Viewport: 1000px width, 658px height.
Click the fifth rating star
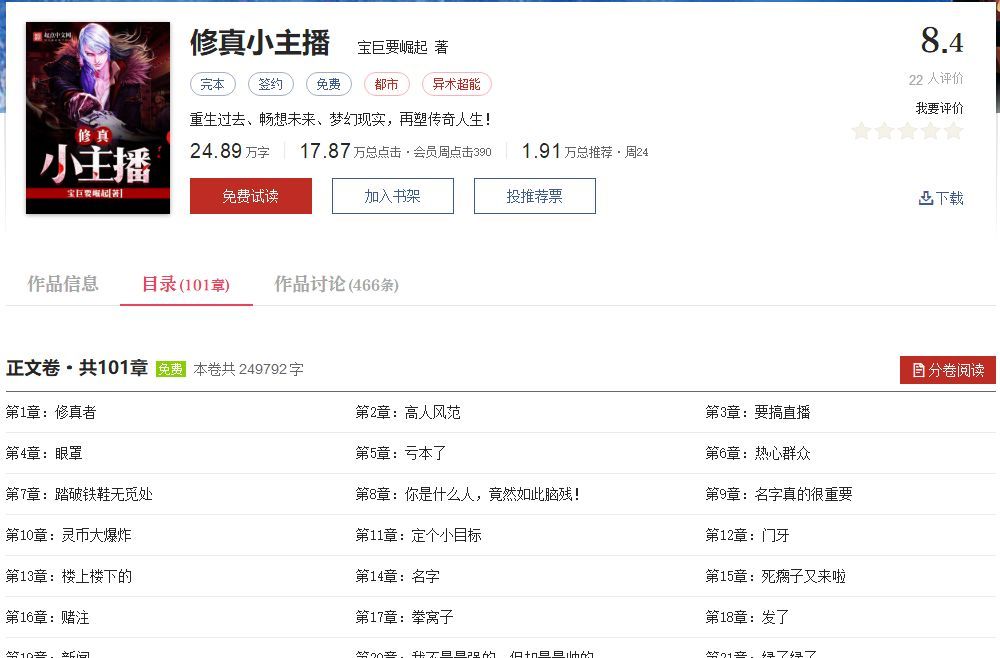[x=953, y=131]
